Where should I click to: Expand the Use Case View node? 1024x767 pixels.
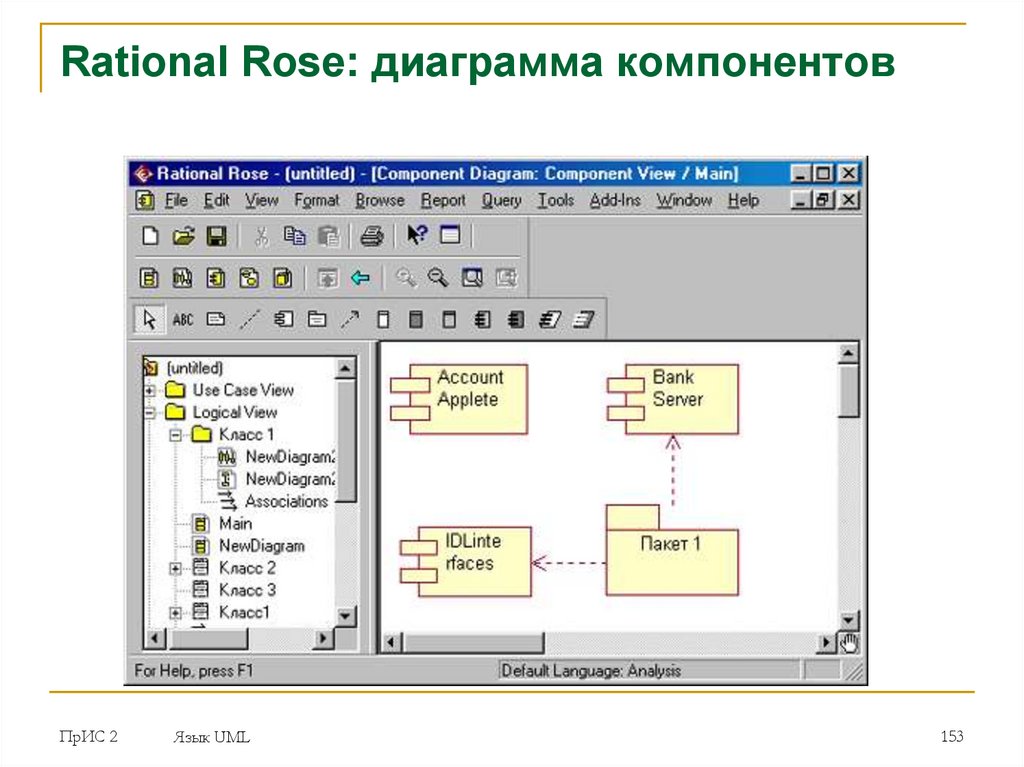point(150,391)
